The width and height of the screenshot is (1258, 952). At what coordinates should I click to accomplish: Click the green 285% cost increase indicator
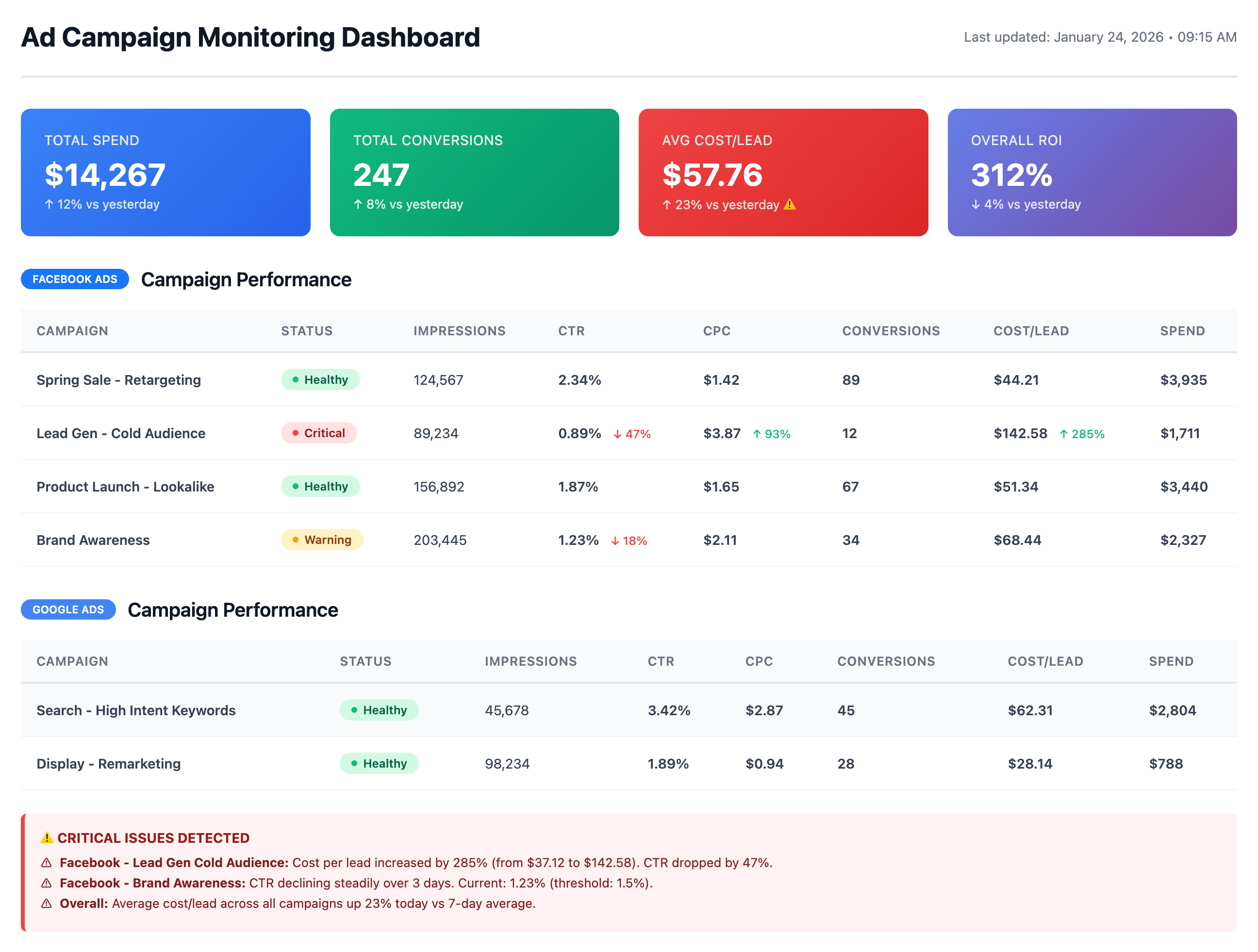click(1082, 433)
